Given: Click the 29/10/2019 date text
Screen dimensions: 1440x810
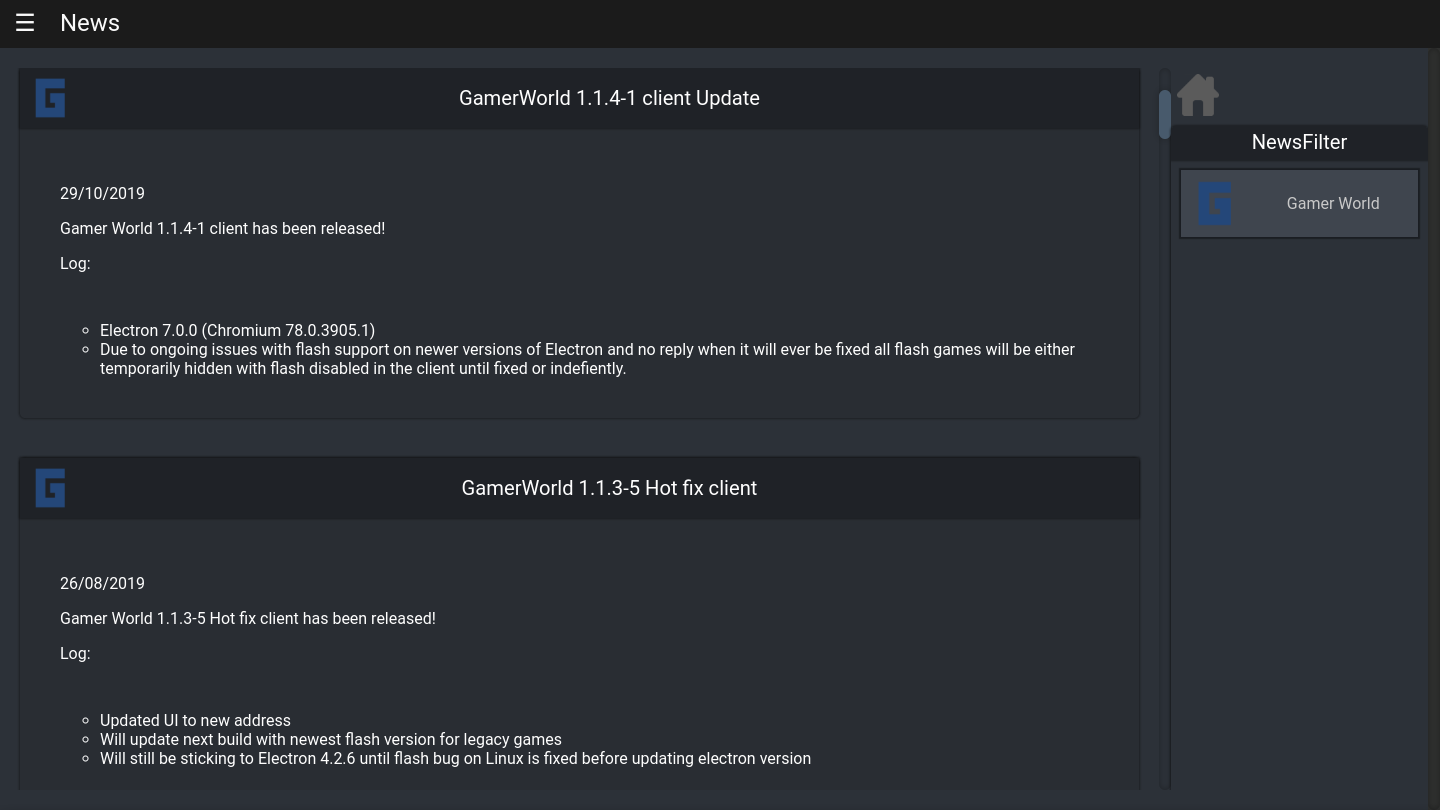Looking at the screenshot, I should (x=102, y=193).
